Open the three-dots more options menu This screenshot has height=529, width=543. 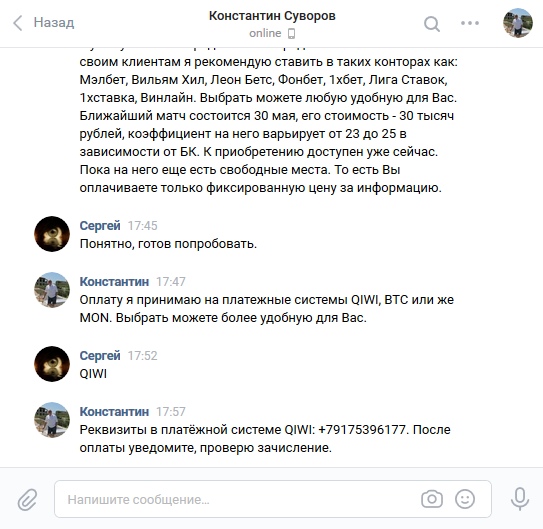(470, 23)
